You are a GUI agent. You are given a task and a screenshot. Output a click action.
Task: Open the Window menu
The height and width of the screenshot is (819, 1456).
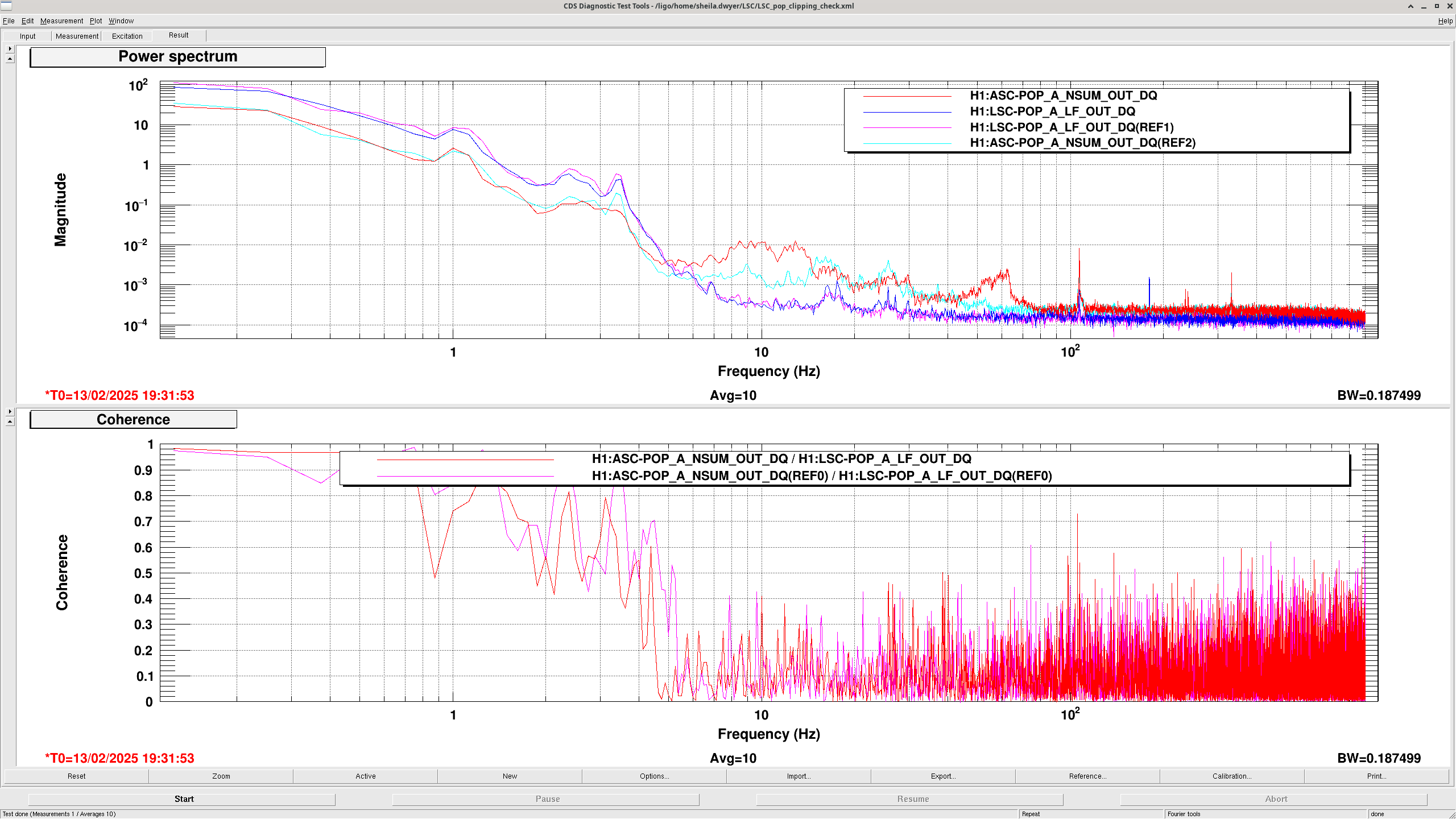(121, 21)
